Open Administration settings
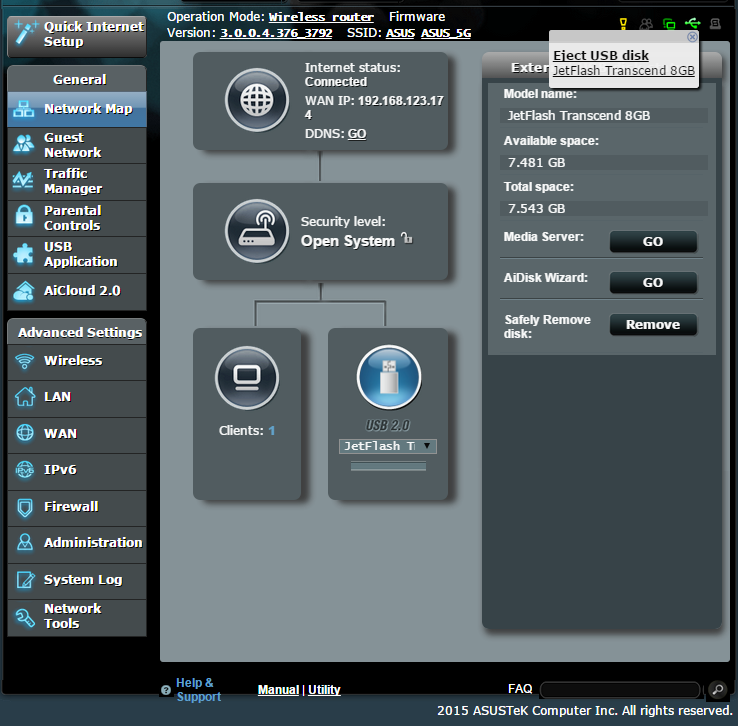This screenshot has width=738, height=726. (77, 543)
